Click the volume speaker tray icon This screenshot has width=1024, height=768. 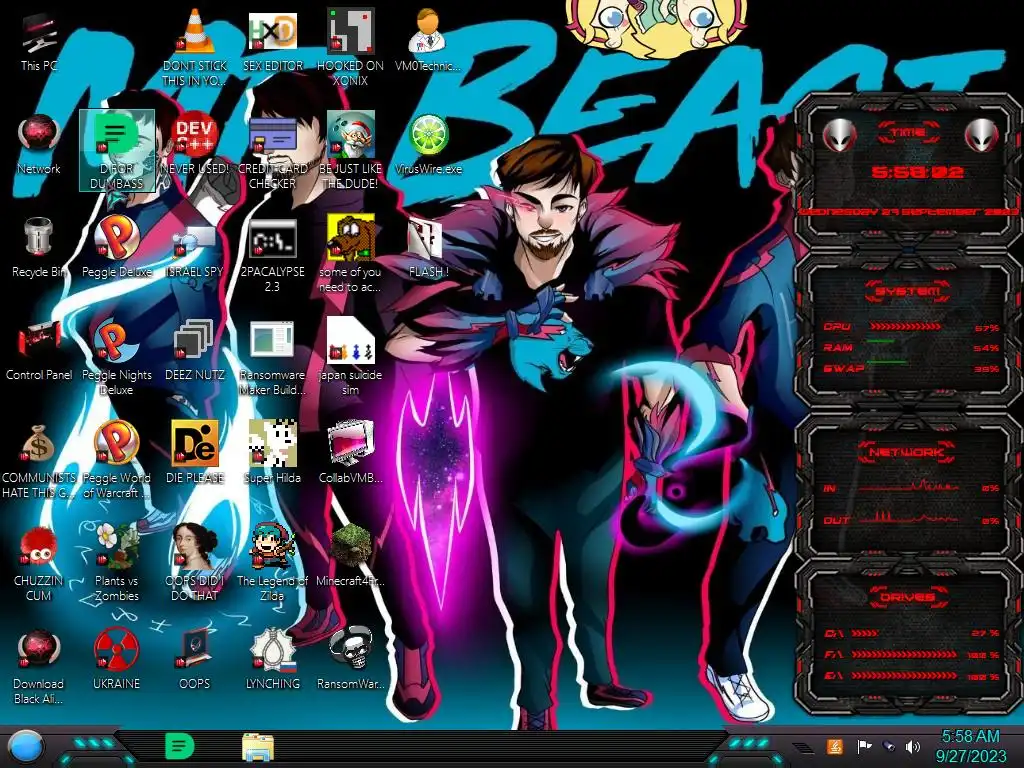point(912,746)
